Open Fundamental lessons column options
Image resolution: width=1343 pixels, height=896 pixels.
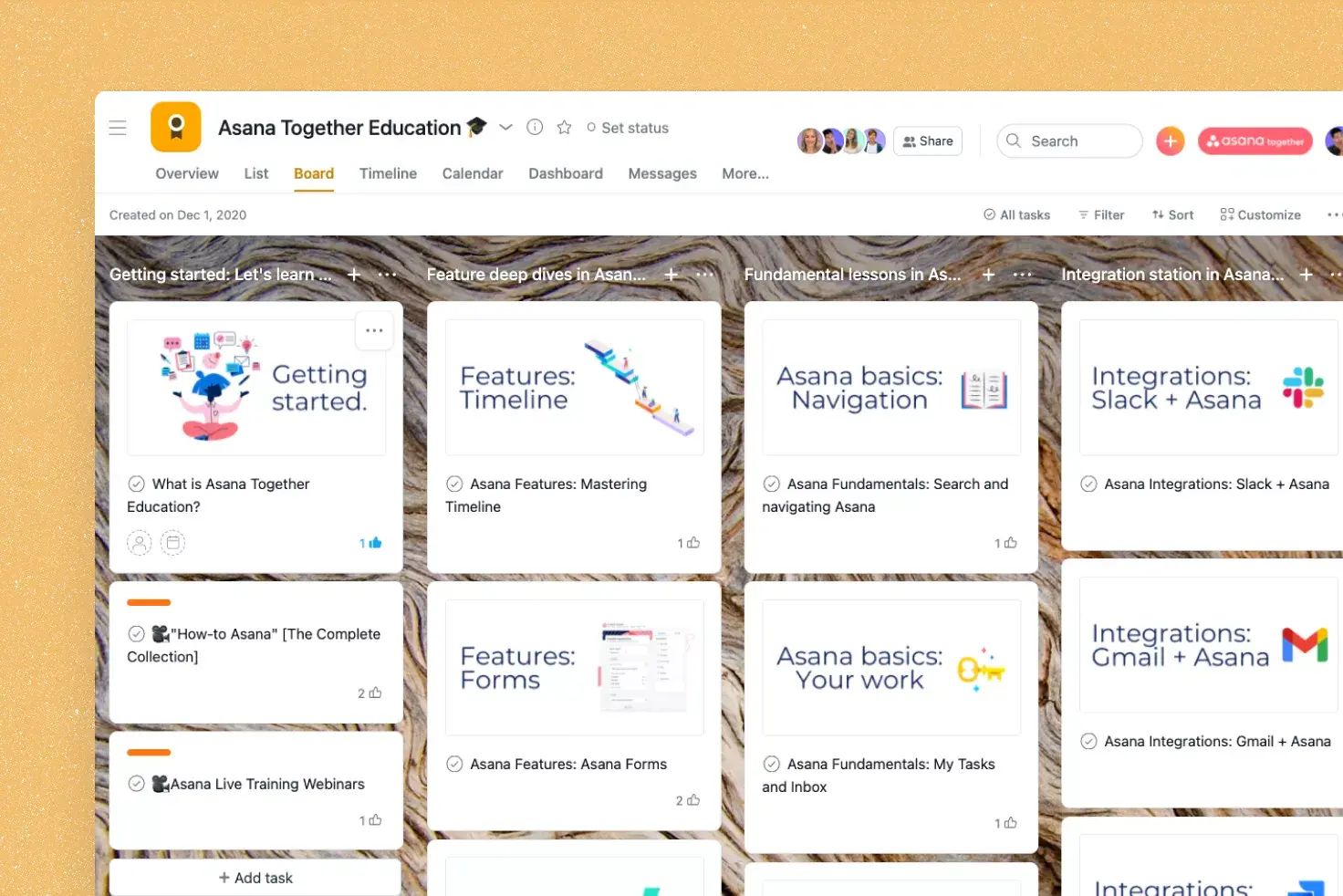pos(1022,274)
